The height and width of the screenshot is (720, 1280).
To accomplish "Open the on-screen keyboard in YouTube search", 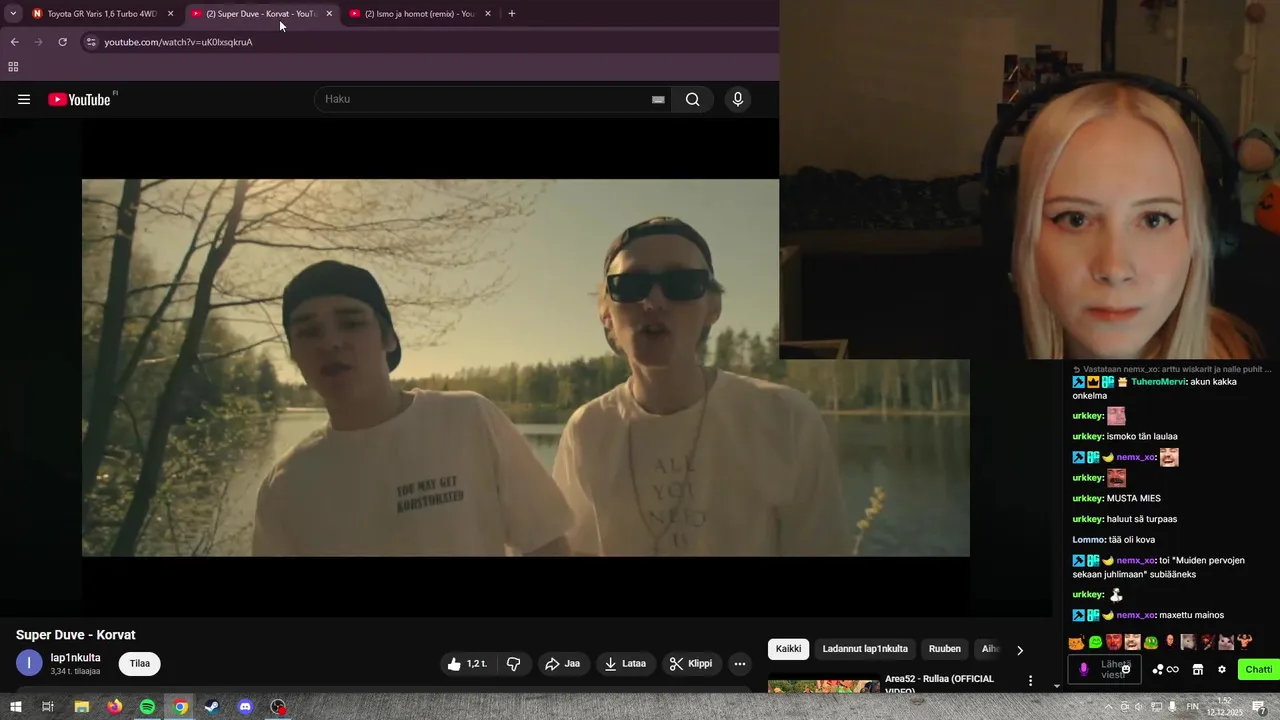I will click(658, 99).
